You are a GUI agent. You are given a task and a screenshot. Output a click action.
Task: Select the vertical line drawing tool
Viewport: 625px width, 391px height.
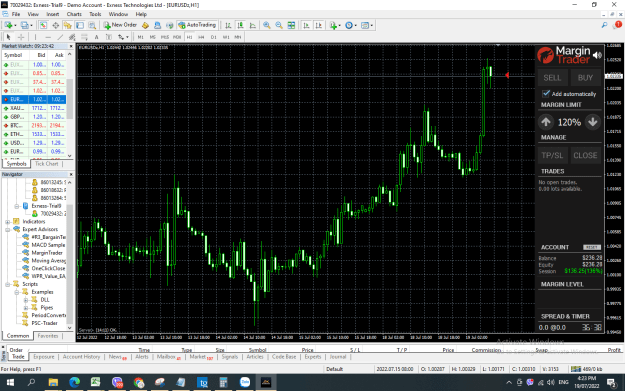tap(35, 37)
